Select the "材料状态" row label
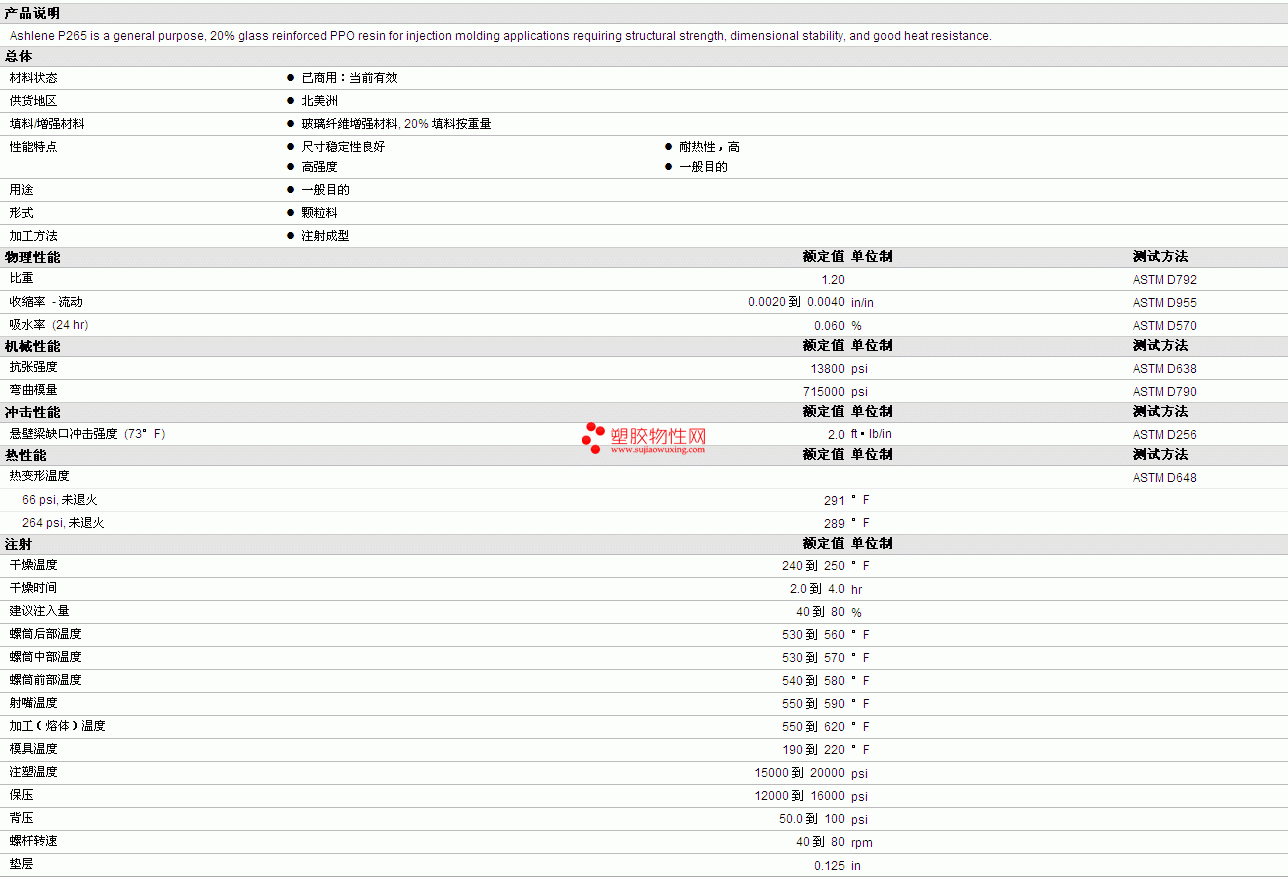1288x878 pixels. click(34, 78)
